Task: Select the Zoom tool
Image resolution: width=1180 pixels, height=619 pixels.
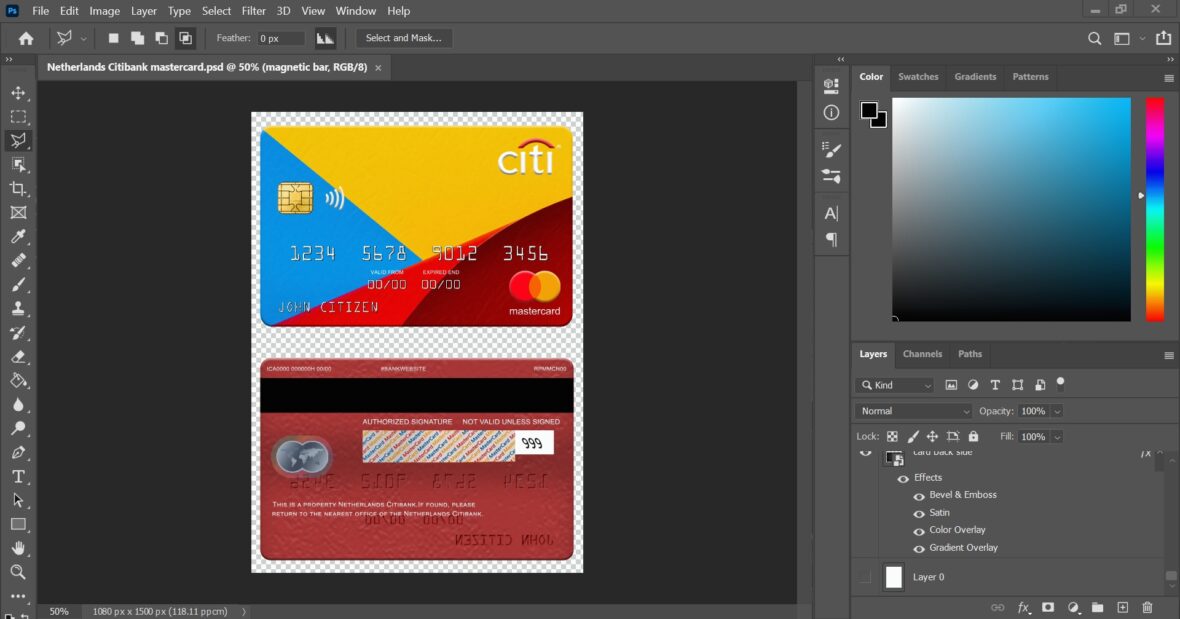Action: [x=18, y=572]
